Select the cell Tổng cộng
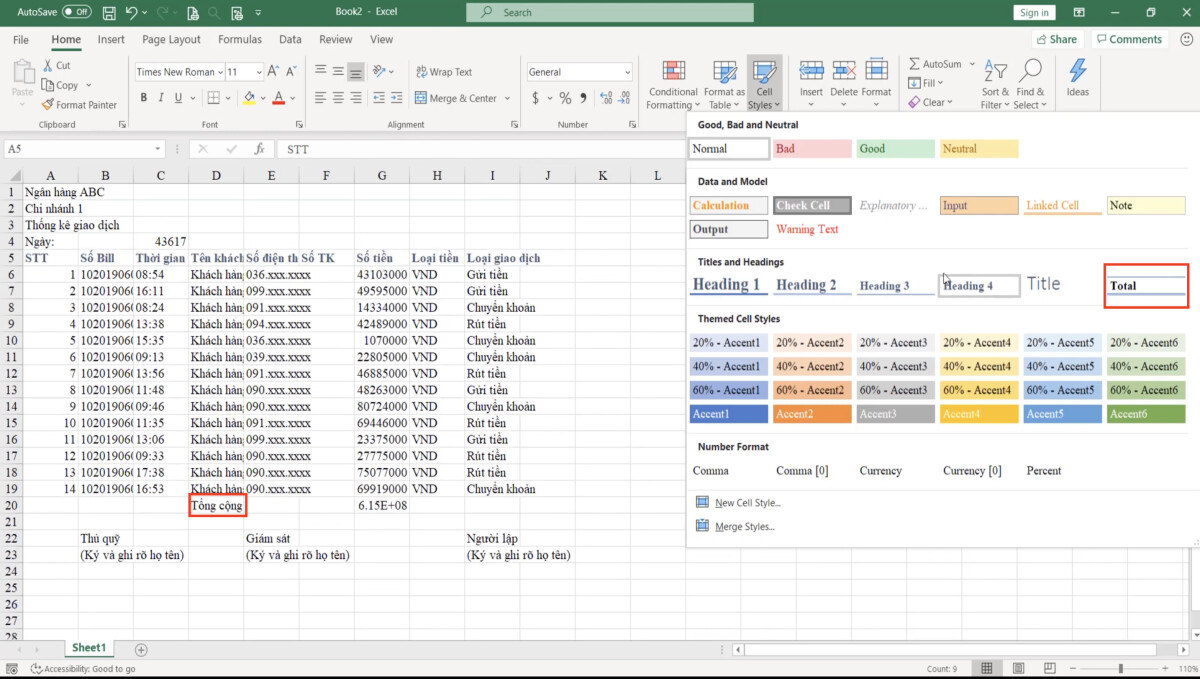Image resolution: width=1200 pixels, height=679 pixels. coord(216,506)
